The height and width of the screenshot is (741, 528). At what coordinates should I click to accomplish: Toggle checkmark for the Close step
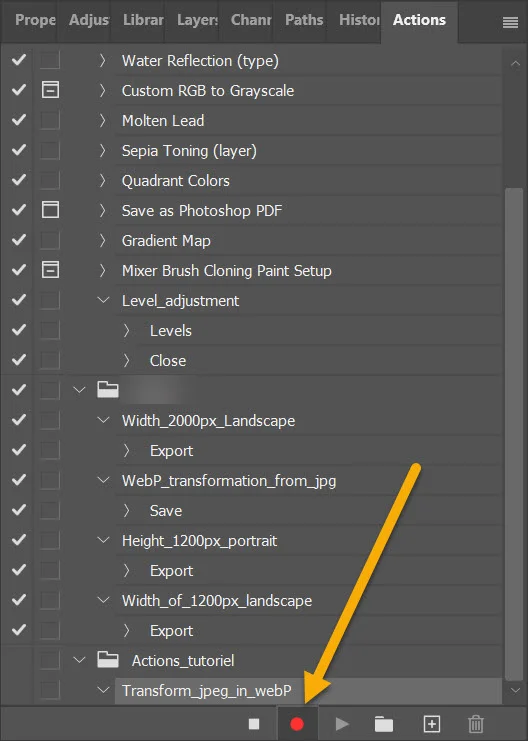click(x=19, y=360)
